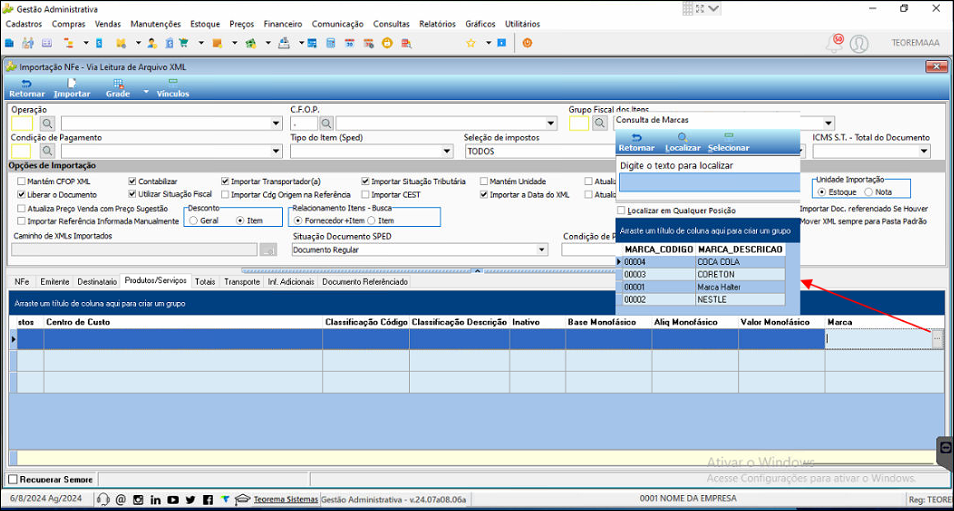
Task: Open the C.F.O.P. dropdown list
Action: click(x=551, y=123)
